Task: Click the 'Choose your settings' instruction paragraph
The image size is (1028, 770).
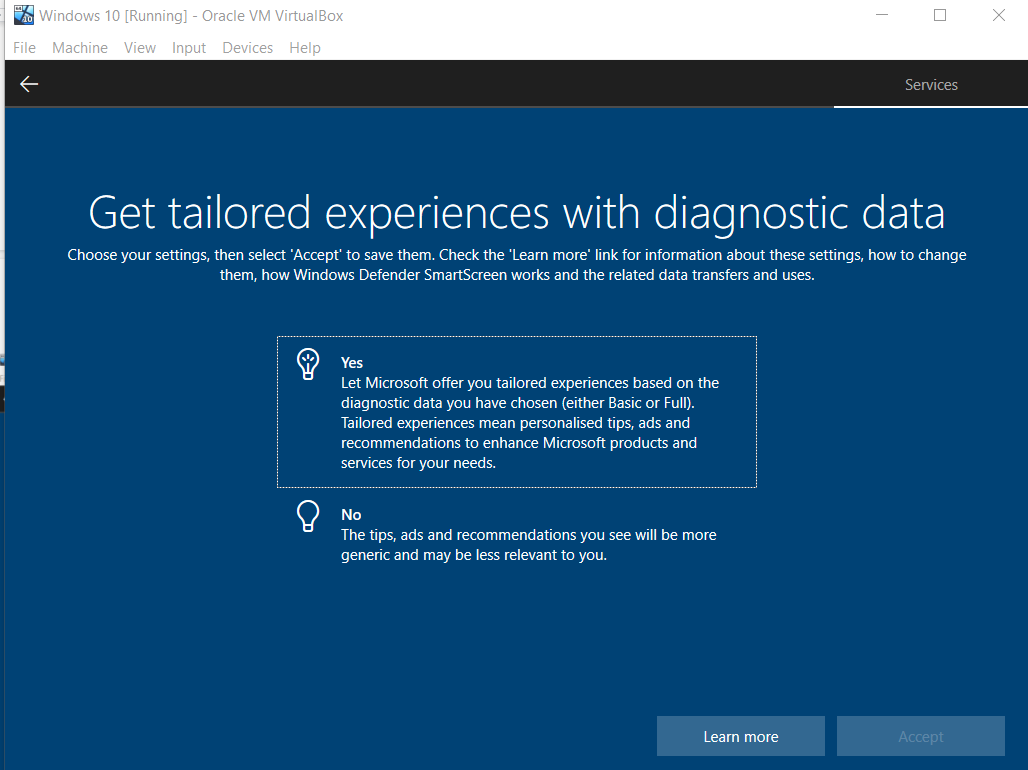Action: coord(517,265)
